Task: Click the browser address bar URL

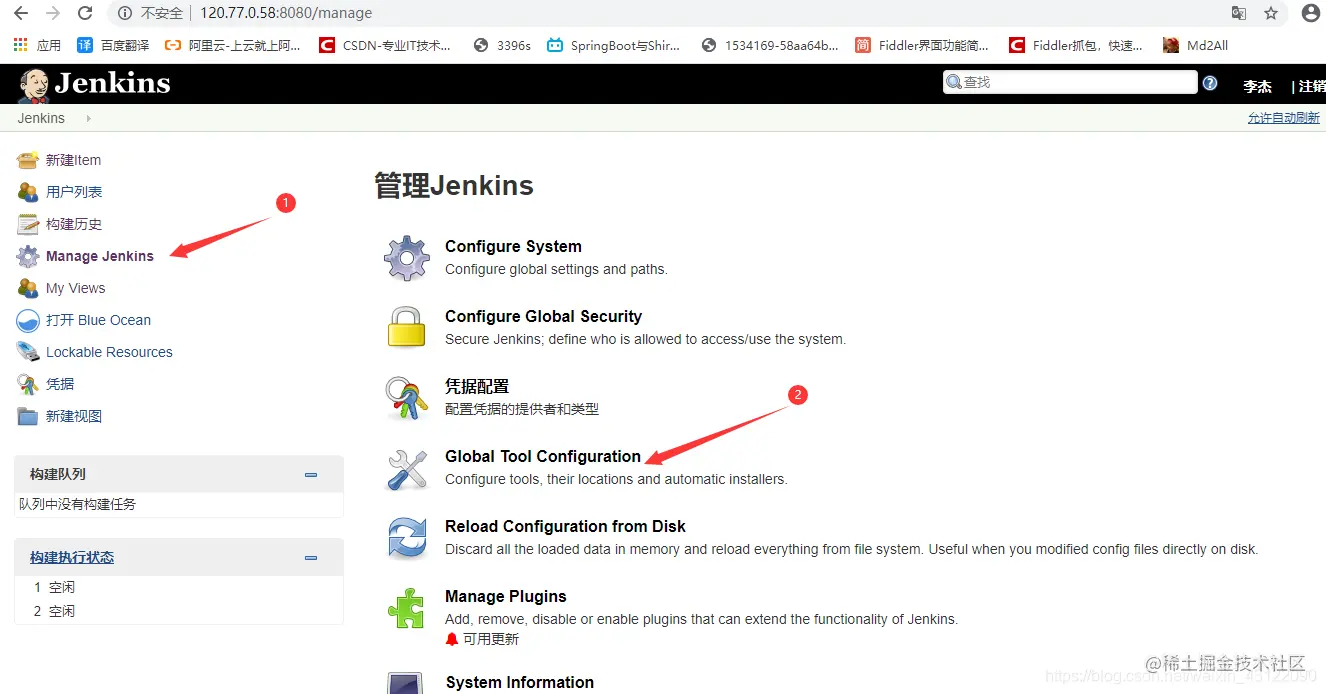Action: tap(286, 13)
